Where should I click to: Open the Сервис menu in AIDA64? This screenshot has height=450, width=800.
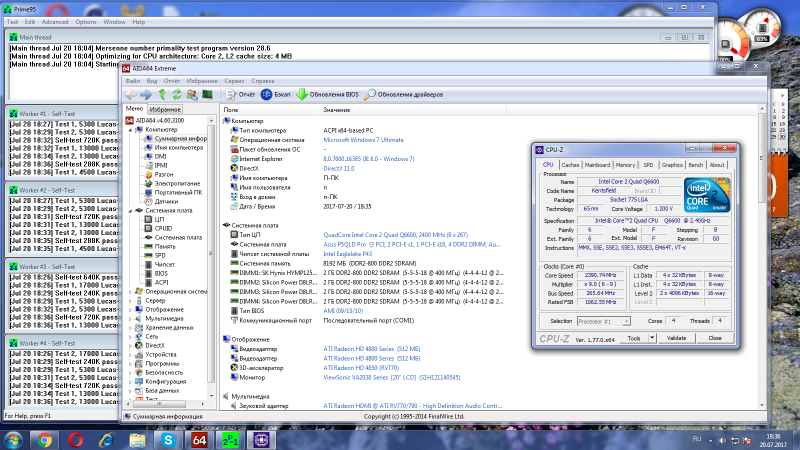click(234, 81)
